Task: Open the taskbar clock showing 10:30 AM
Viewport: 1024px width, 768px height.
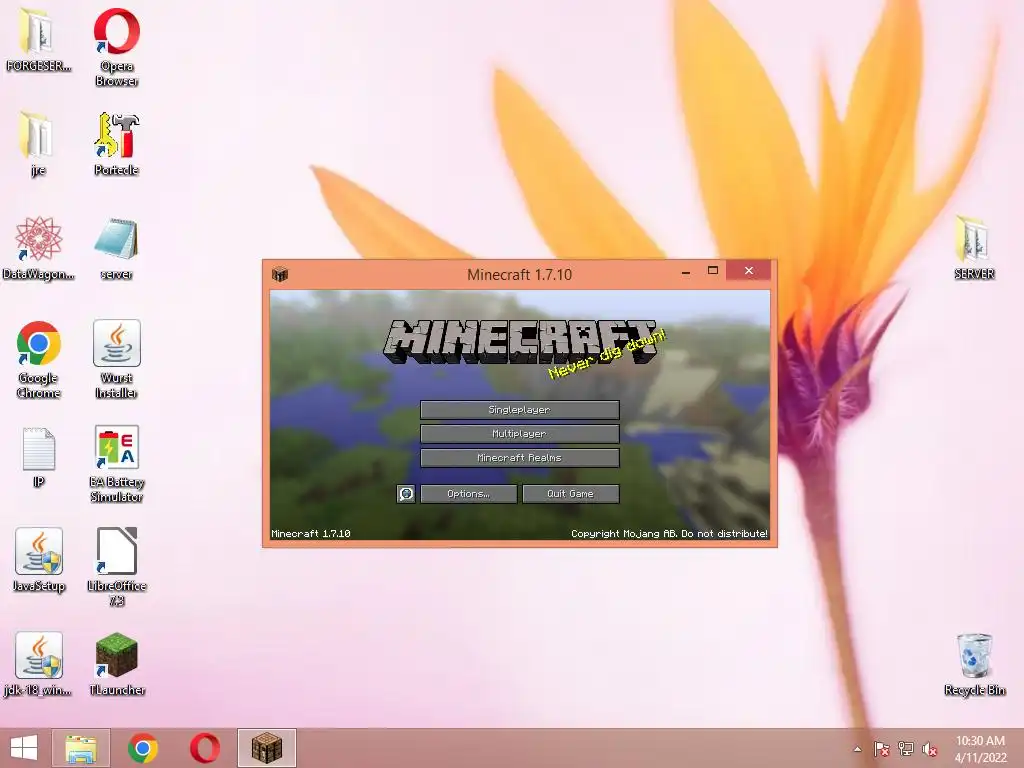Action: point(980,749)
